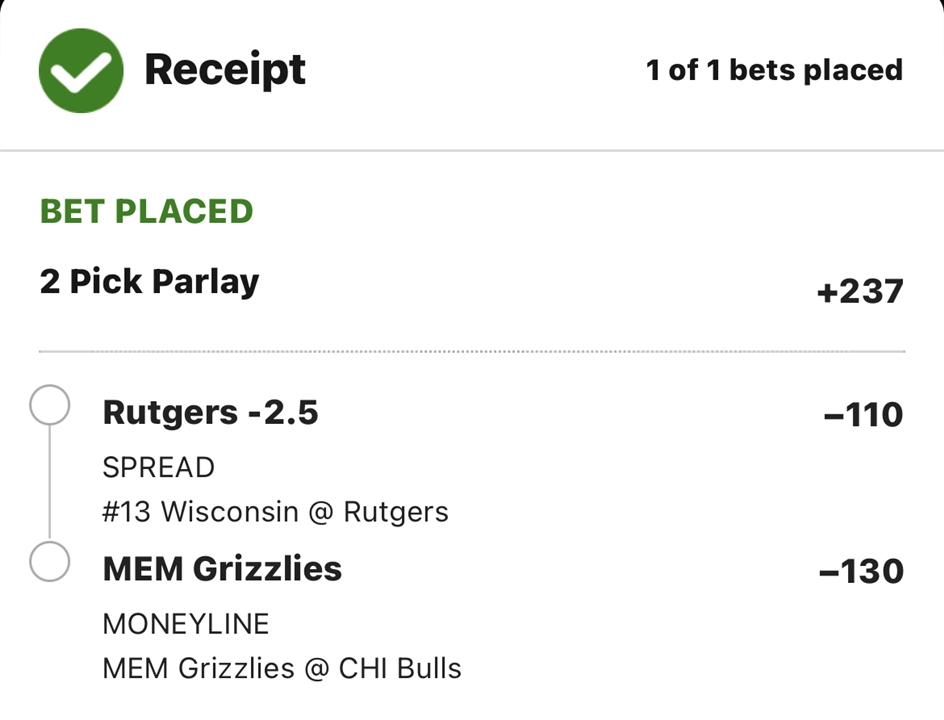Image resolution: width=944 pixels, height=720 pixels.
Task: Open the #13 Wisconsin @ Rutgers matchup
Action: 275,512
